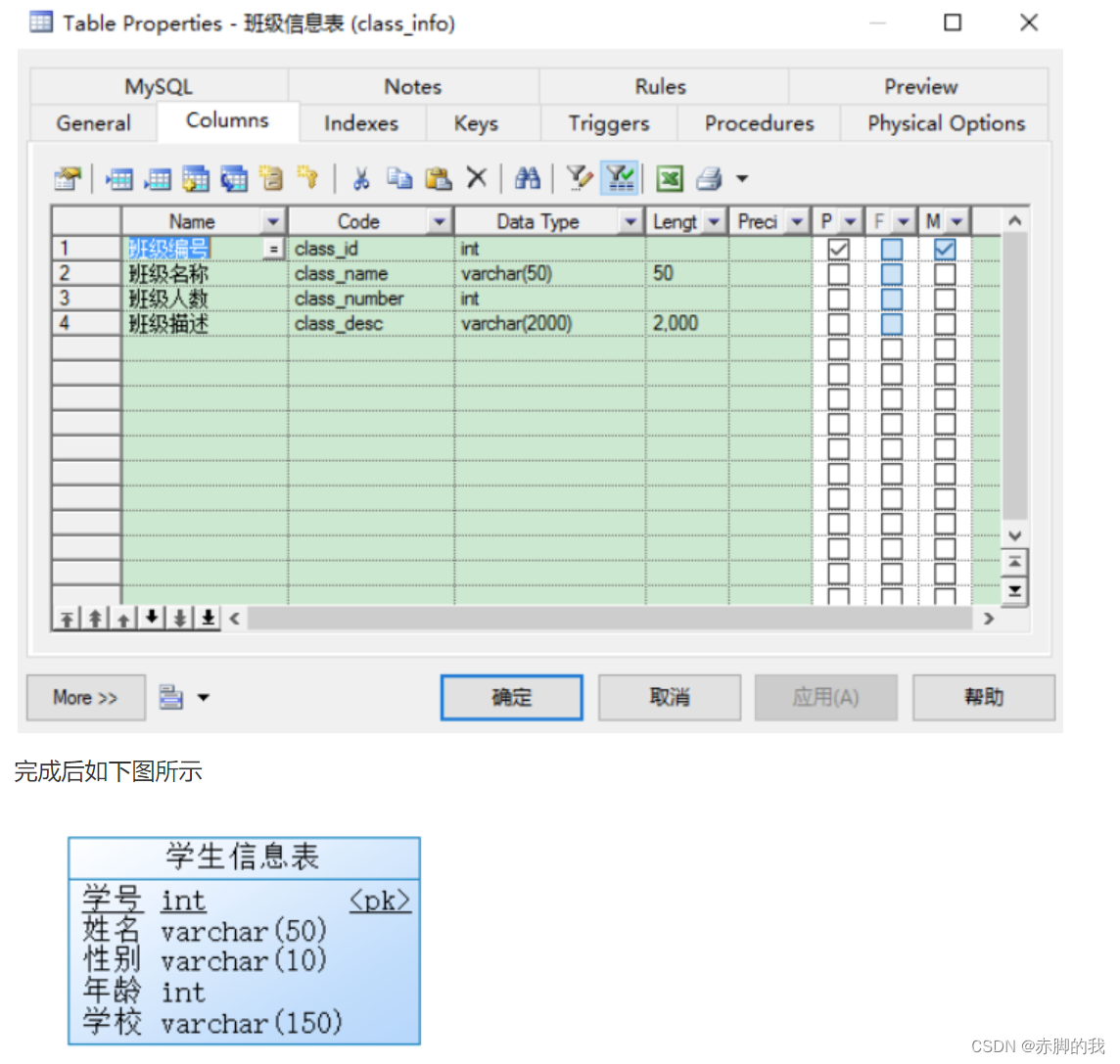Delete the selected row via X icon
The height and width of the screenshot is (1064, 1120).
coord(476,178)
